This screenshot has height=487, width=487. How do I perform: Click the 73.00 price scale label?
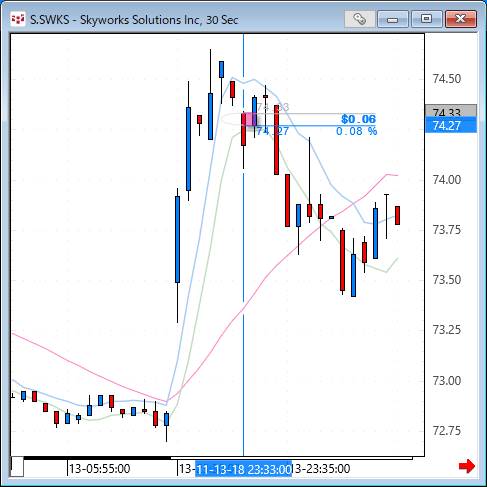point(447,381)
